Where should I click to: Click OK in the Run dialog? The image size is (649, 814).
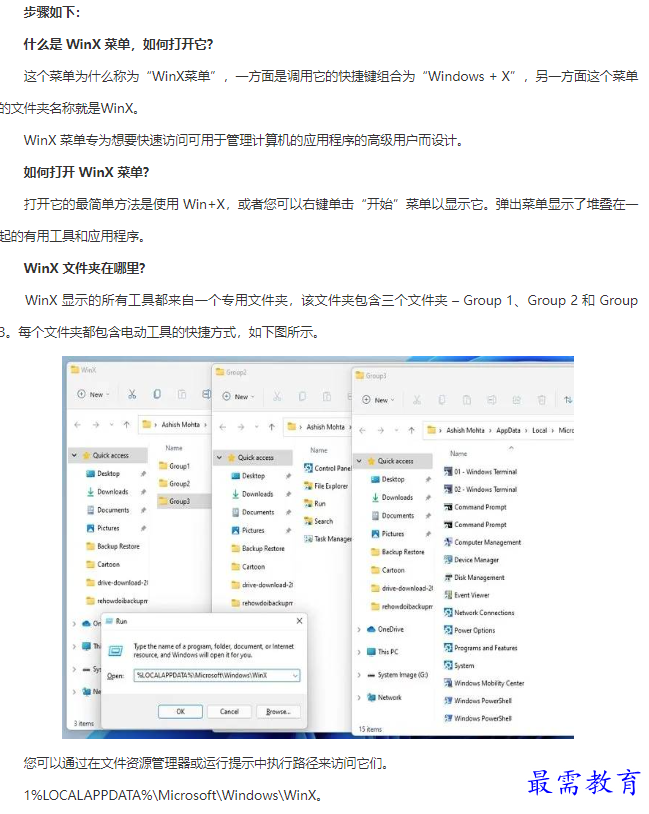(180, 711)
